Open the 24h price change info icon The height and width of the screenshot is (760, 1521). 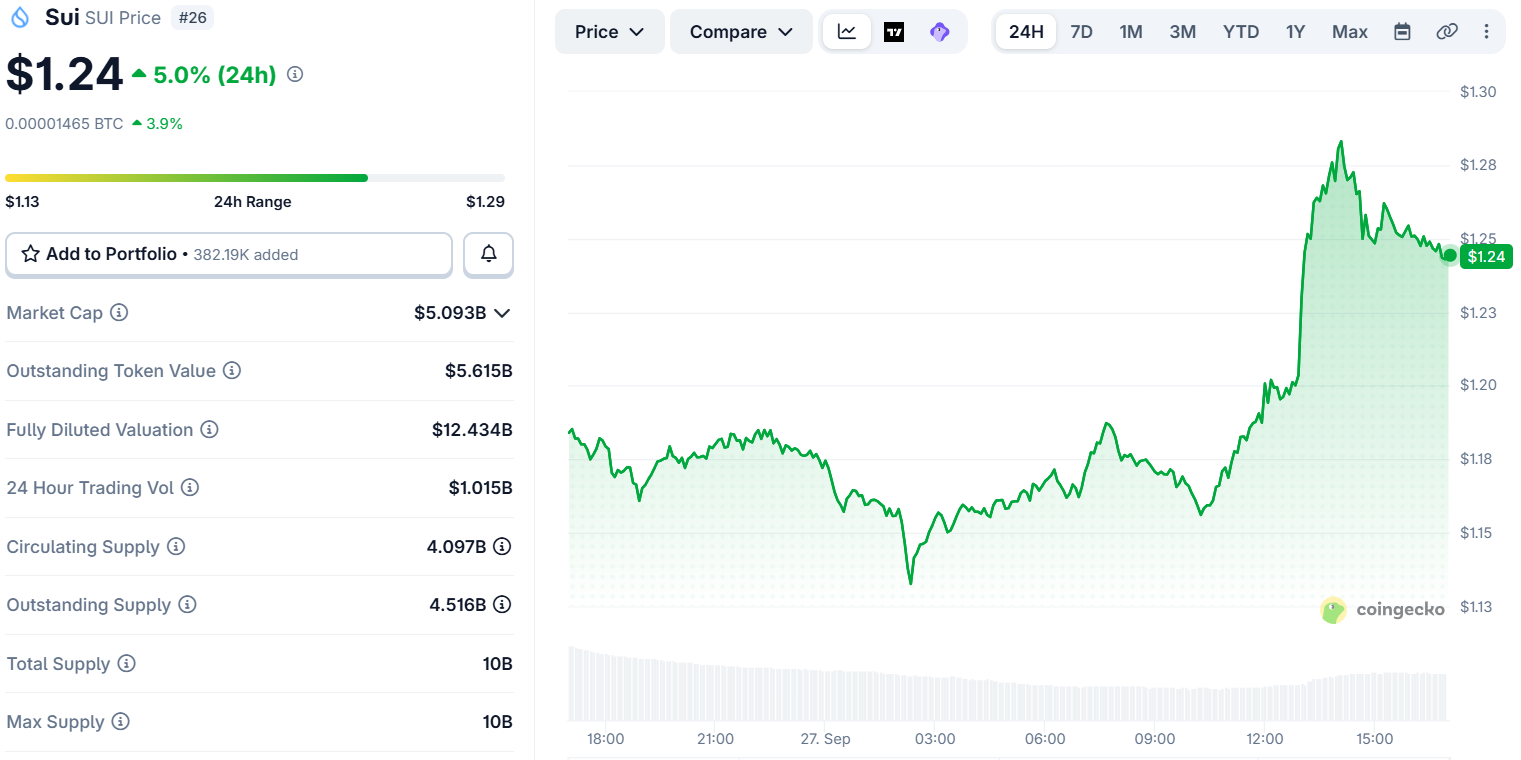pyautogui.click(x=295, y=74)
